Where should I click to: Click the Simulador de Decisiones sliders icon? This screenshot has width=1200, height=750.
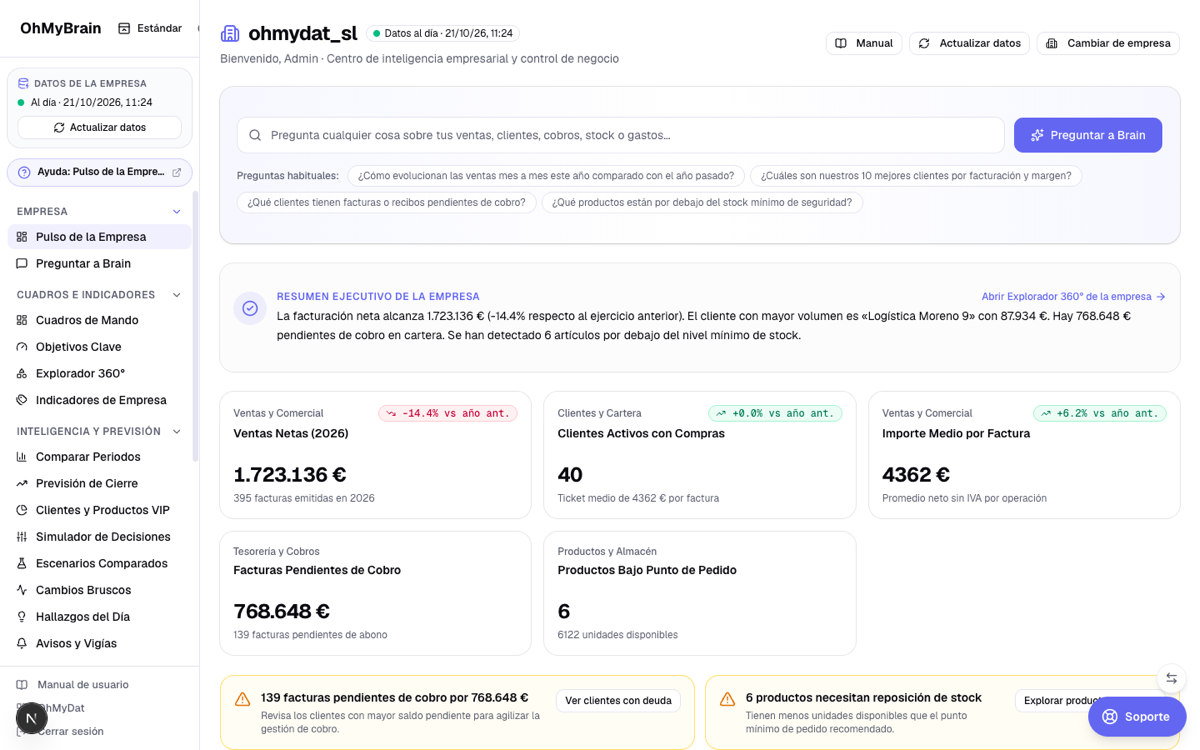click(x=22, y=537)
